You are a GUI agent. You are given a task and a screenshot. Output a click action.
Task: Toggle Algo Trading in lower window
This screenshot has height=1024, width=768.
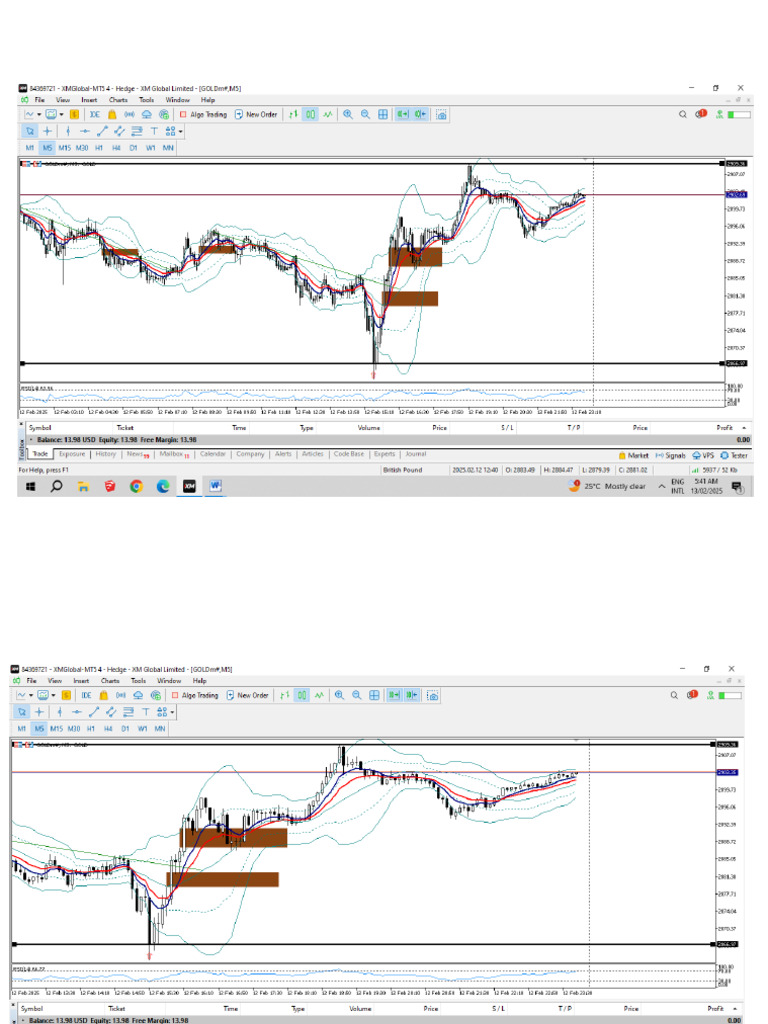click(x=195, y=695)
